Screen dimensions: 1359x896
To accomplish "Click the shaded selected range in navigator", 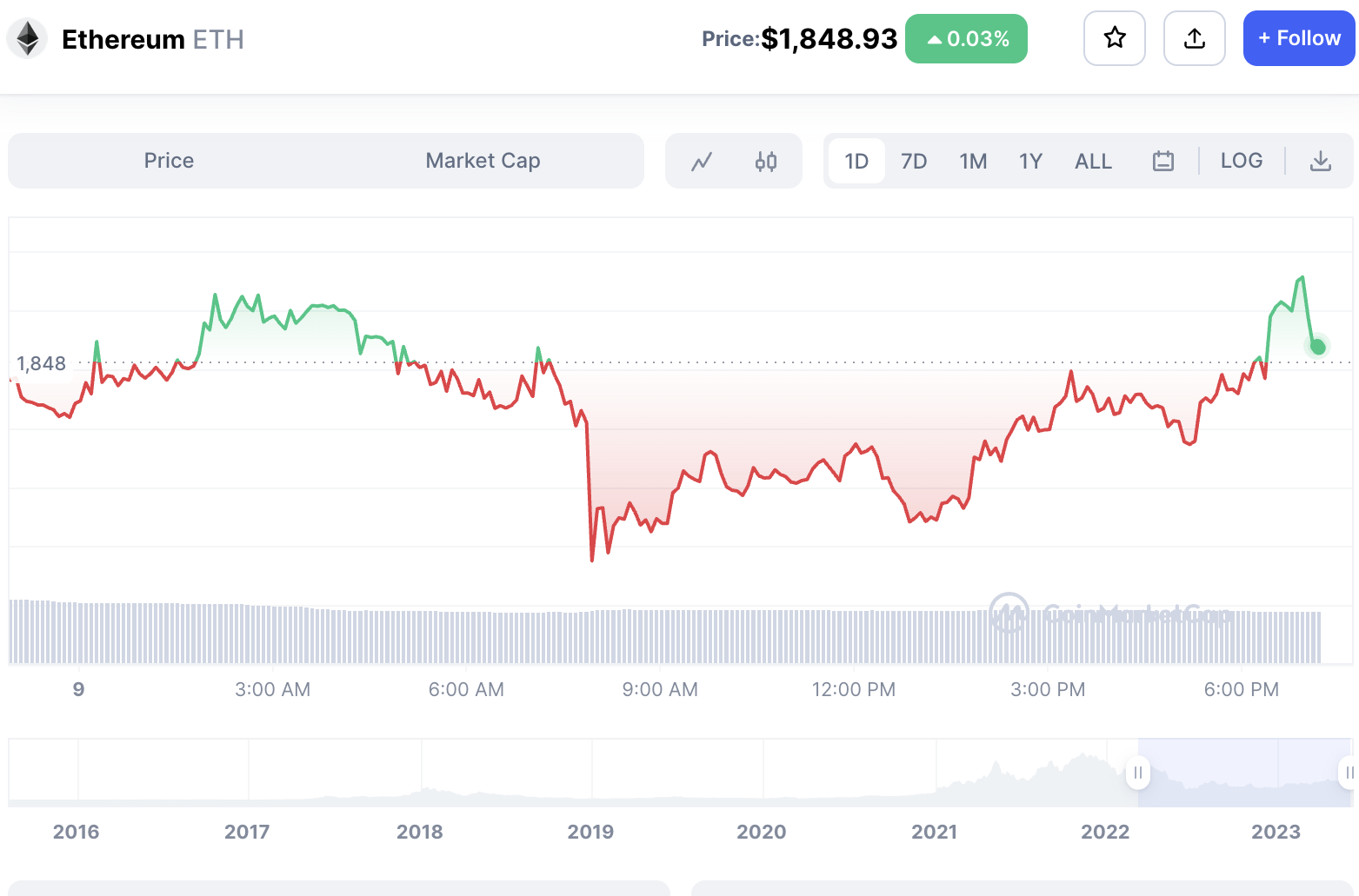I will pyautogui.click(x=1244, y=773).
